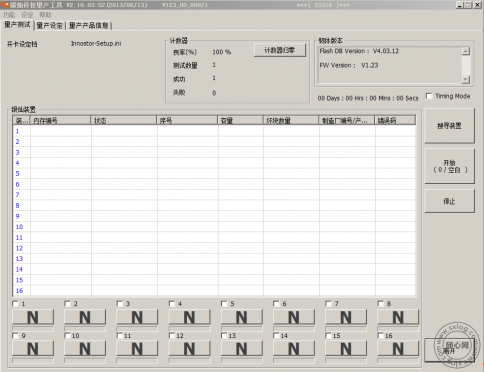Tick the port 3 checkbox

pos(120,304)
